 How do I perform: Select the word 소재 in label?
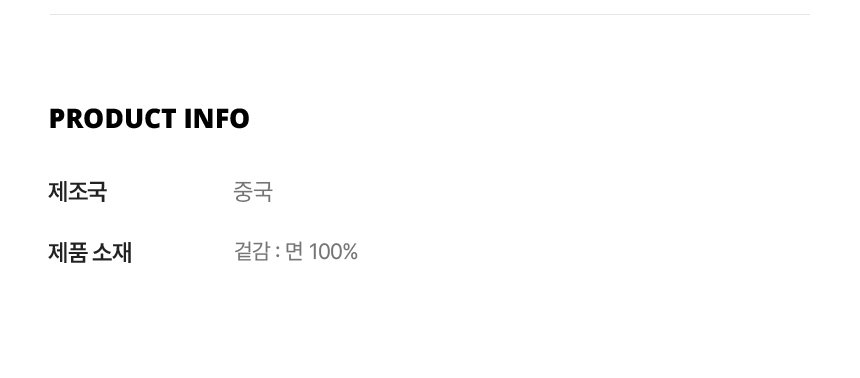point(112,253)
